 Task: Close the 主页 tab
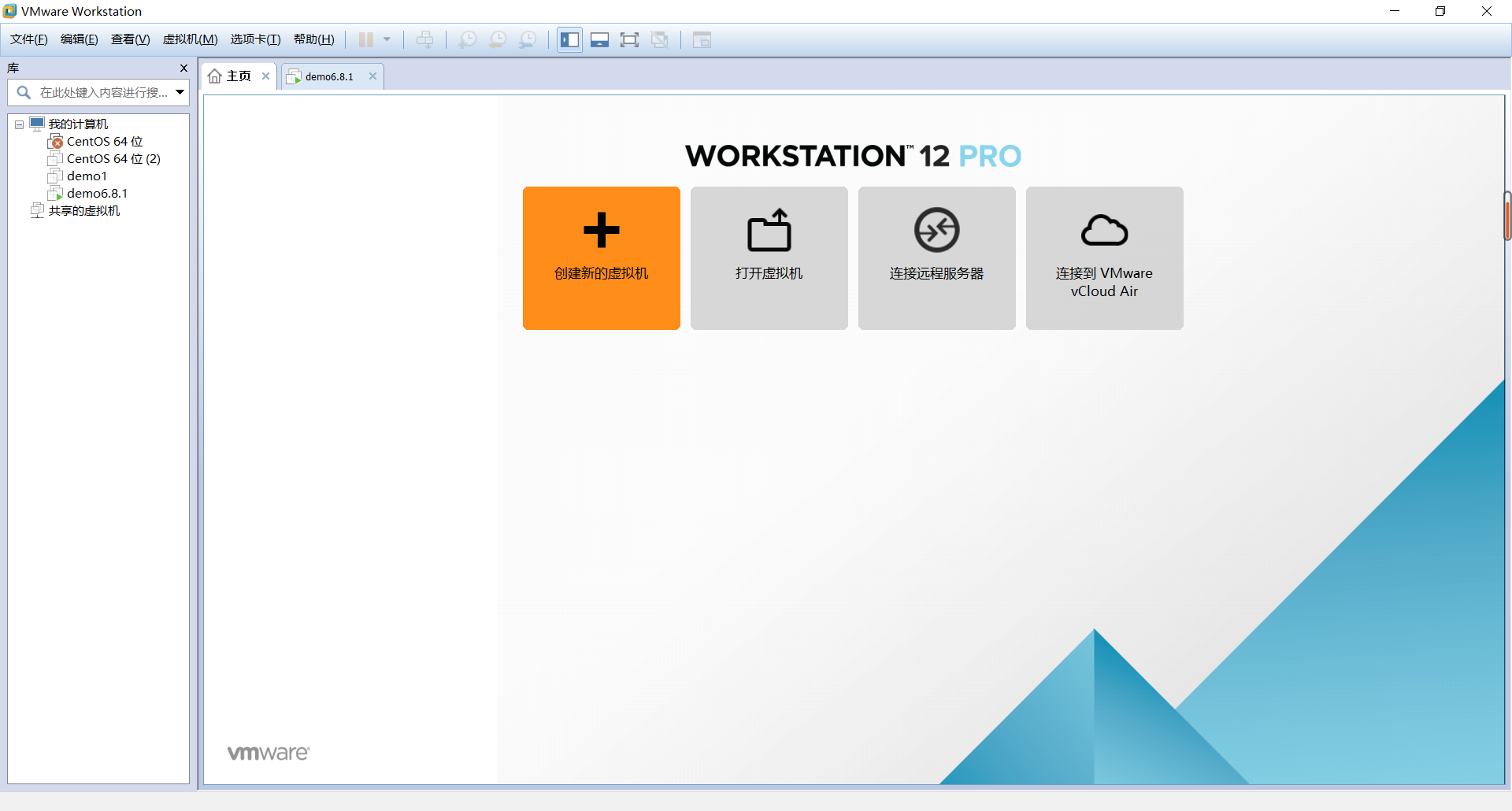[266, 76]
